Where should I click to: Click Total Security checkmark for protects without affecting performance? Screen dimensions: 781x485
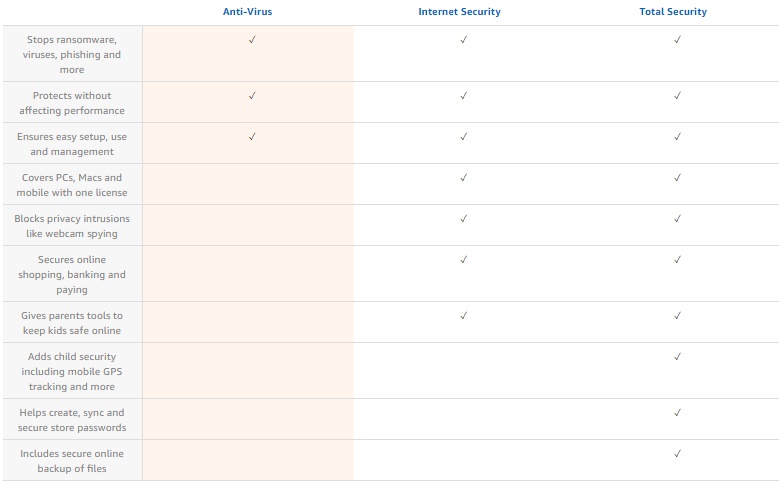677,95
